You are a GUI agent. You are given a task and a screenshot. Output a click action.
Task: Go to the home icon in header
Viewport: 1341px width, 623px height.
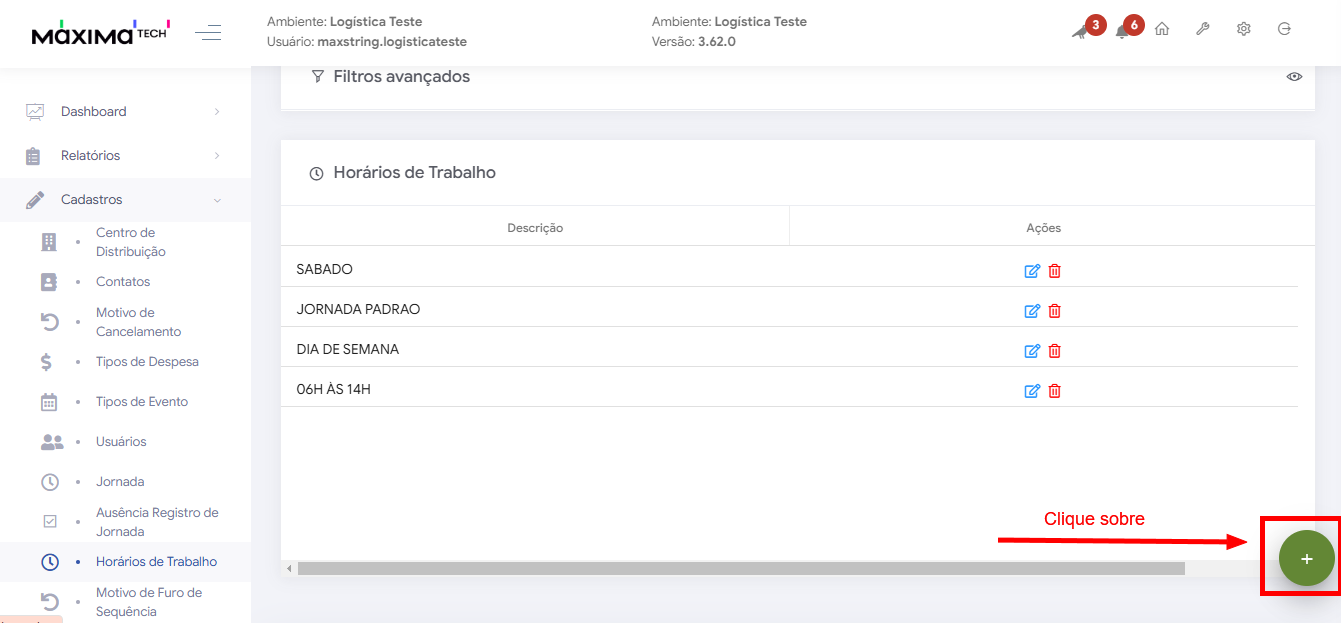click(1162, 30)
